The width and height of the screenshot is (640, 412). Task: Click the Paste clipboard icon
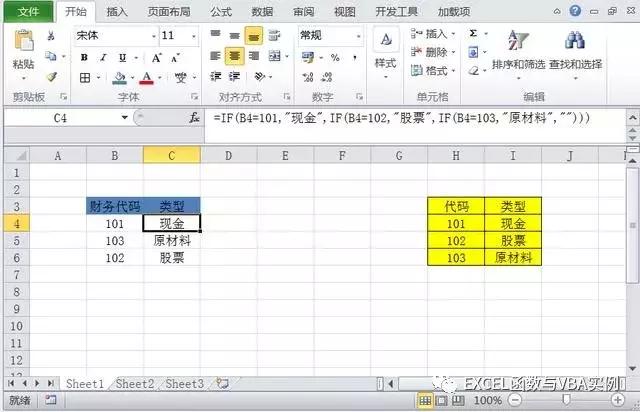coord(24,42)
